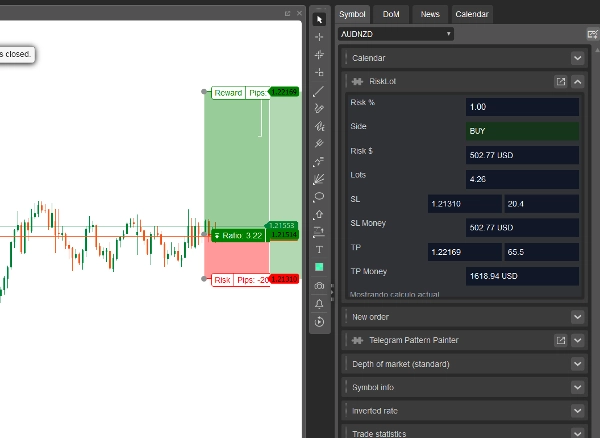
Task: Click the arrows icon on the Ratio 3.22 label
Action: [x=217, y=236]
